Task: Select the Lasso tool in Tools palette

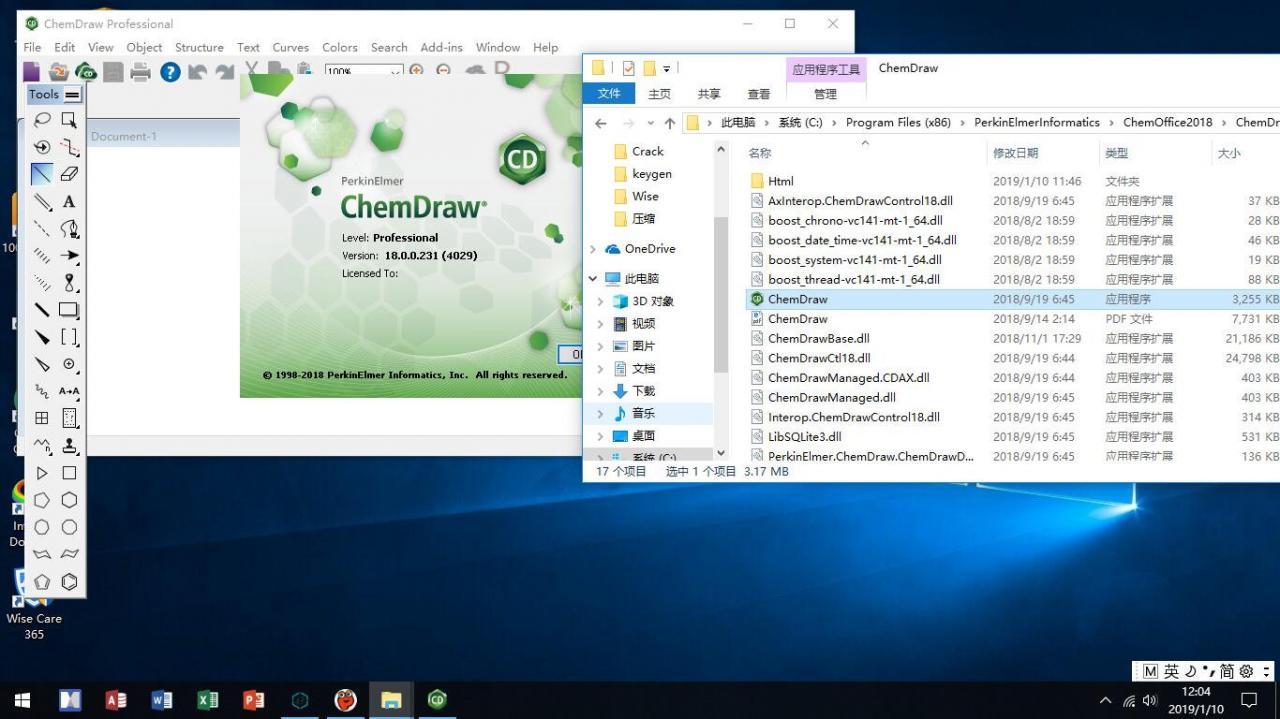Action: 42,120
